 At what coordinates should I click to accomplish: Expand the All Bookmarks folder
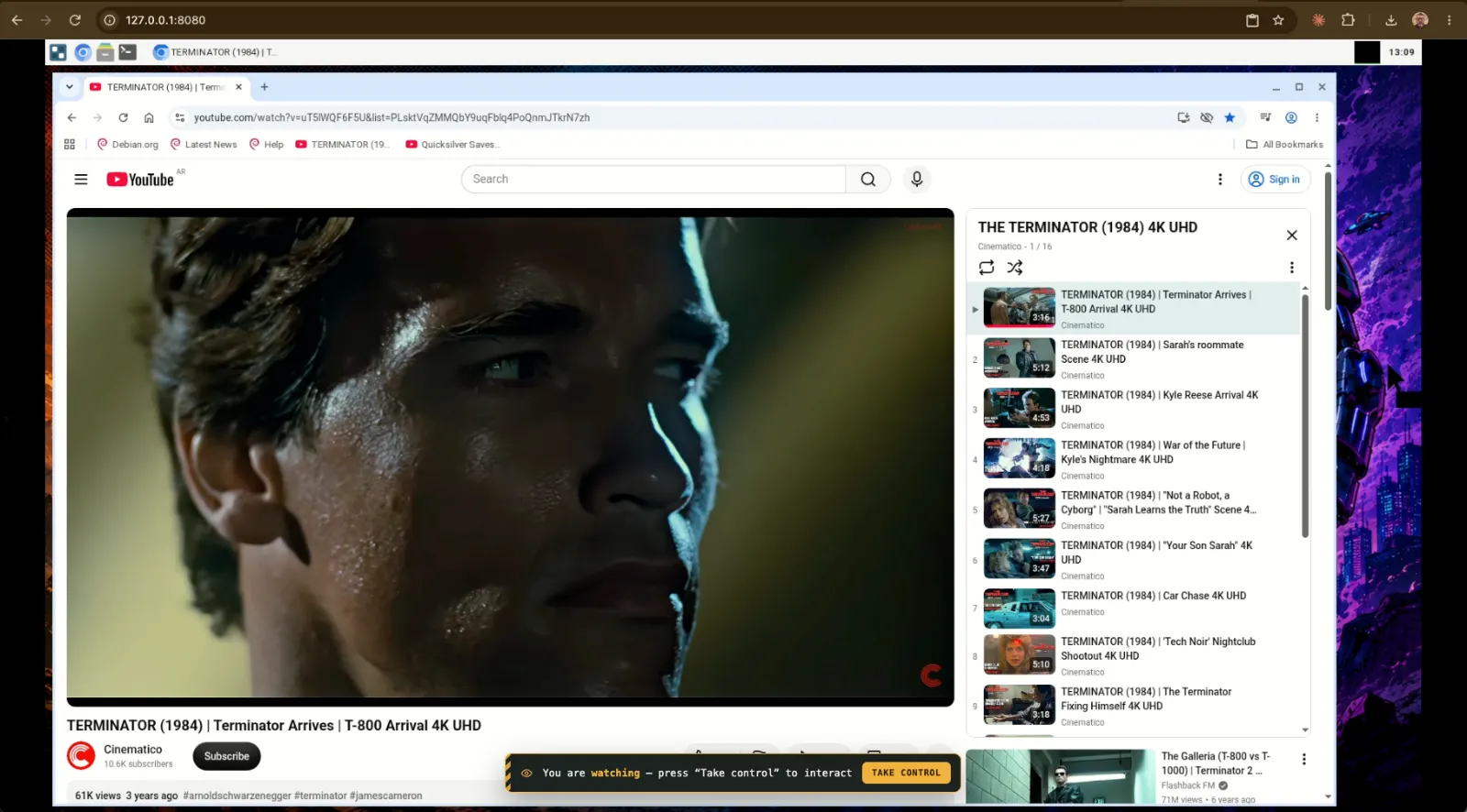1285,145
